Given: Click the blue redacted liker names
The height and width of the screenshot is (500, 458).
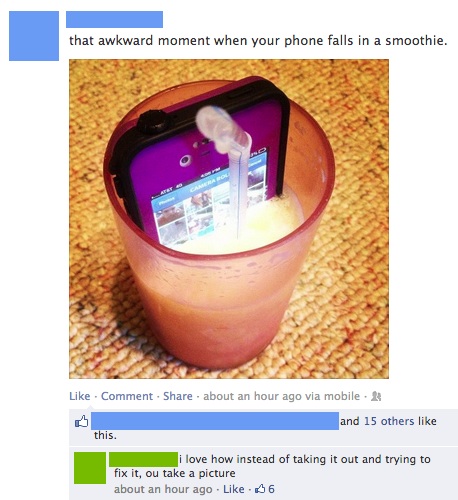Looking at the screenshot, I should [215, 421].
